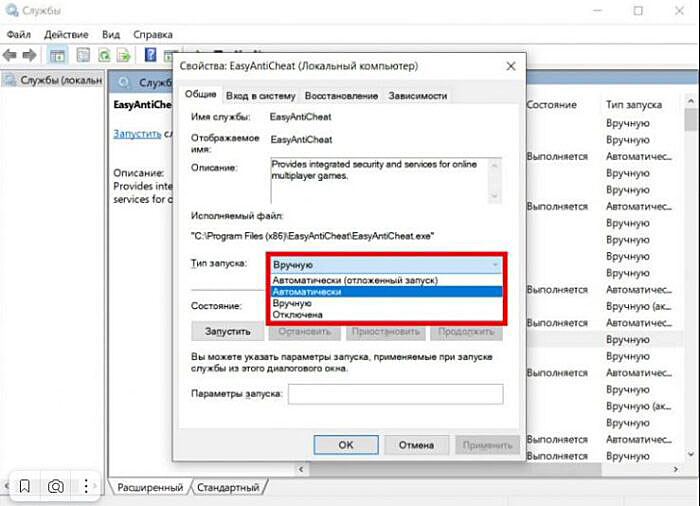Switch to the 'Вход в систему' tab
The width and height of the screenshot is (700, 506).
coord(260,96)
